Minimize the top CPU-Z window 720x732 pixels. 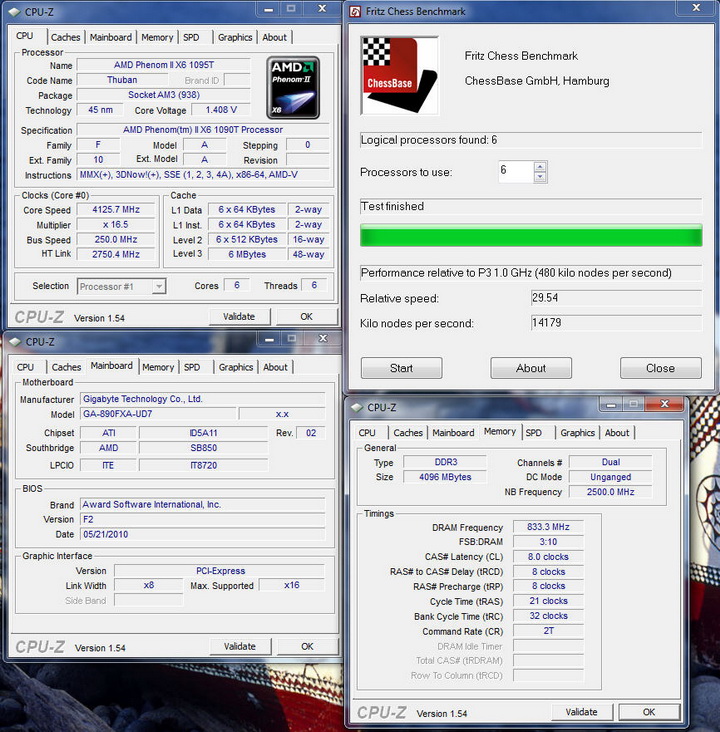tap(268, 9)
